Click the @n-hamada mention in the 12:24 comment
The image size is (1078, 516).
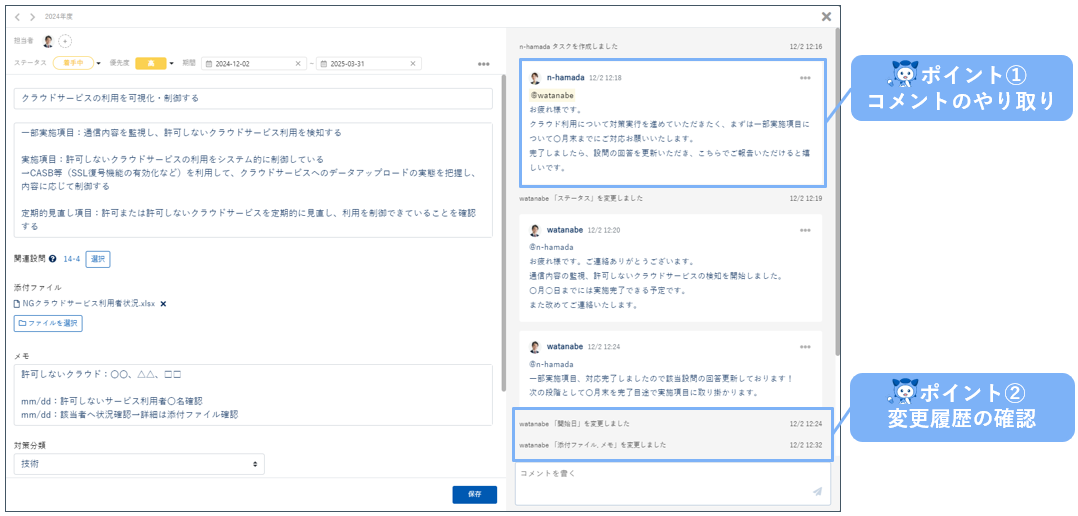pos(551,363)
